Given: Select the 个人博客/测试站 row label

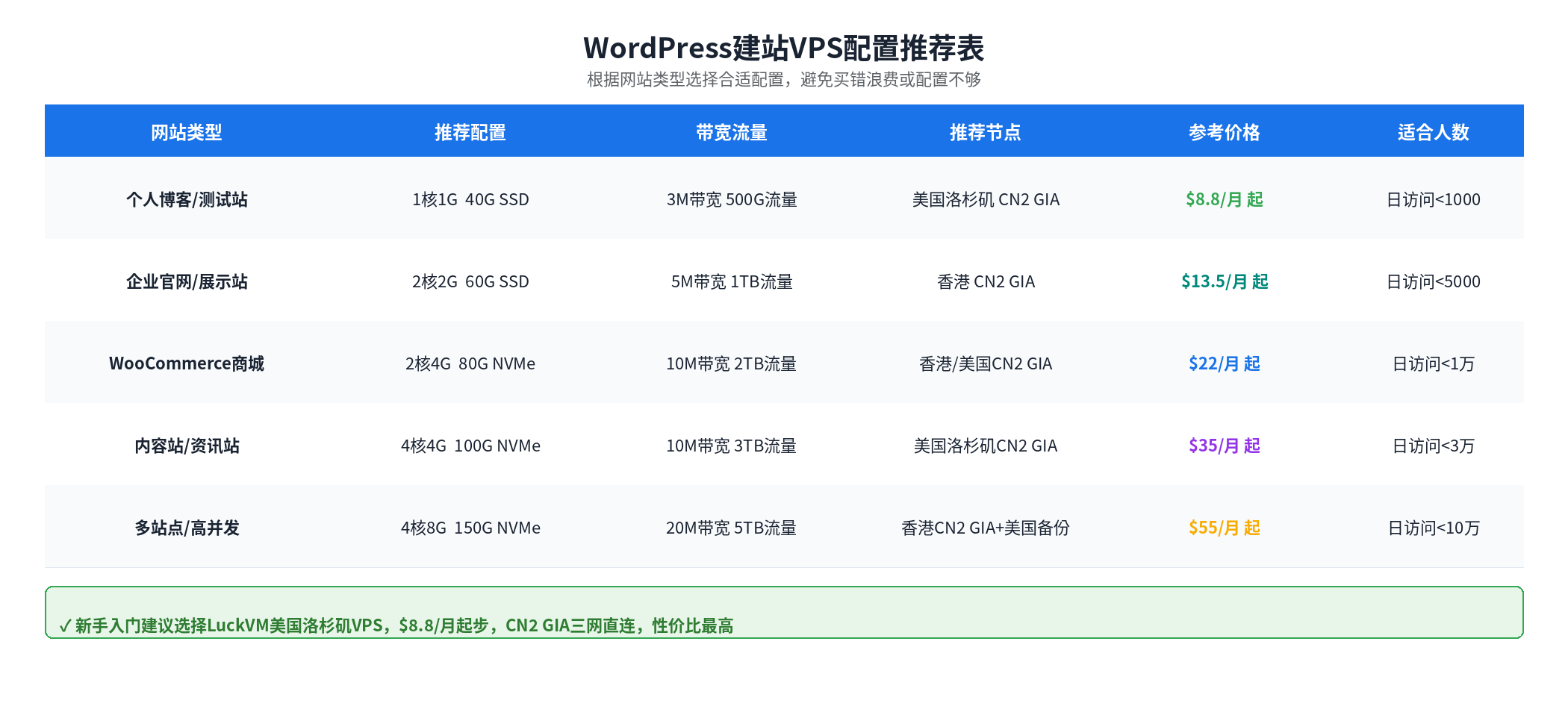Looking at the screenshot, I should pos(187,199).
